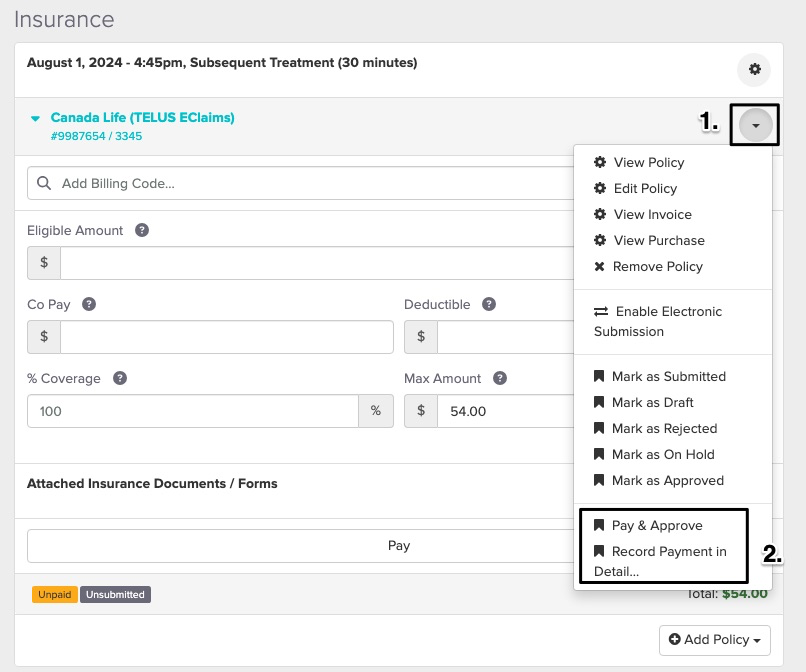Image resolution: width=806 pixels, height=672 pixels.
Task: Click the Unsubmitted status badge
Action: pos(115,594)
